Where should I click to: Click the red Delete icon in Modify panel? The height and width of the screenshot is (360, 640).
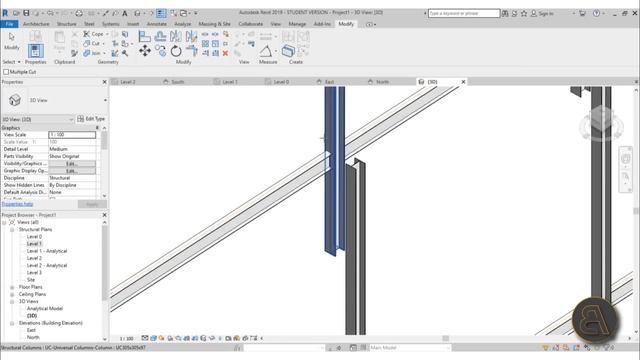225,53
